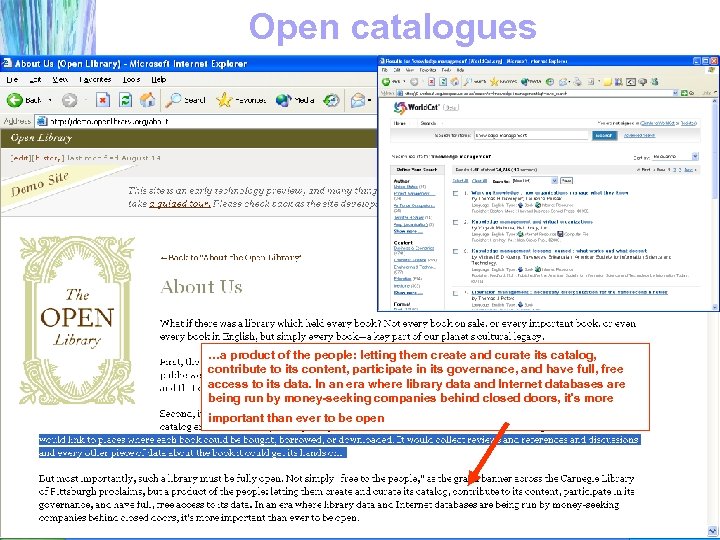The image size is (720, 540).
Task: Click Mail envelope icon in Open Library window
Action: tap(358, 100)
